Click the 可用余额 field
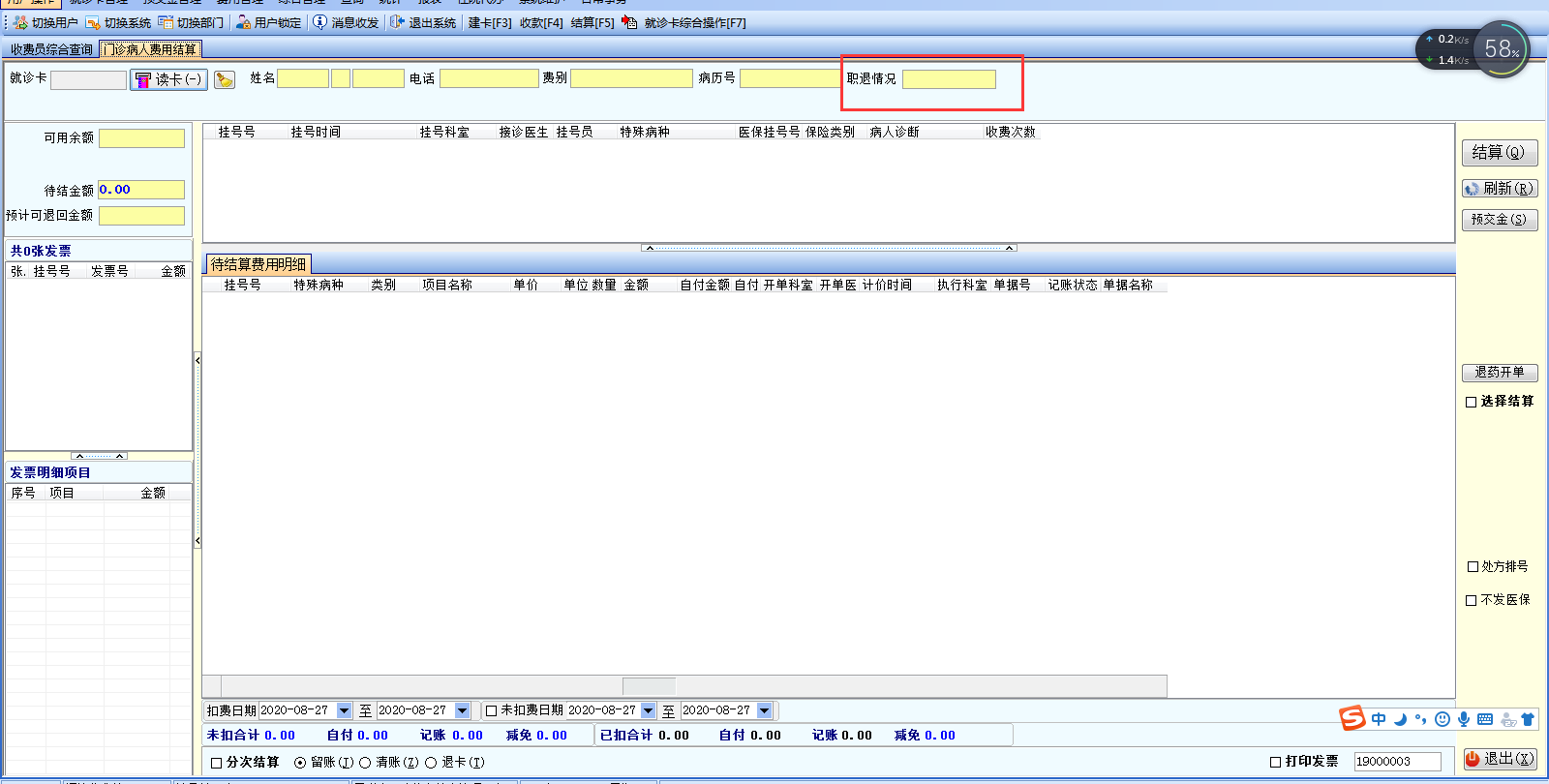This screenshot has height=784, width=1549. (x=141, y=138)
